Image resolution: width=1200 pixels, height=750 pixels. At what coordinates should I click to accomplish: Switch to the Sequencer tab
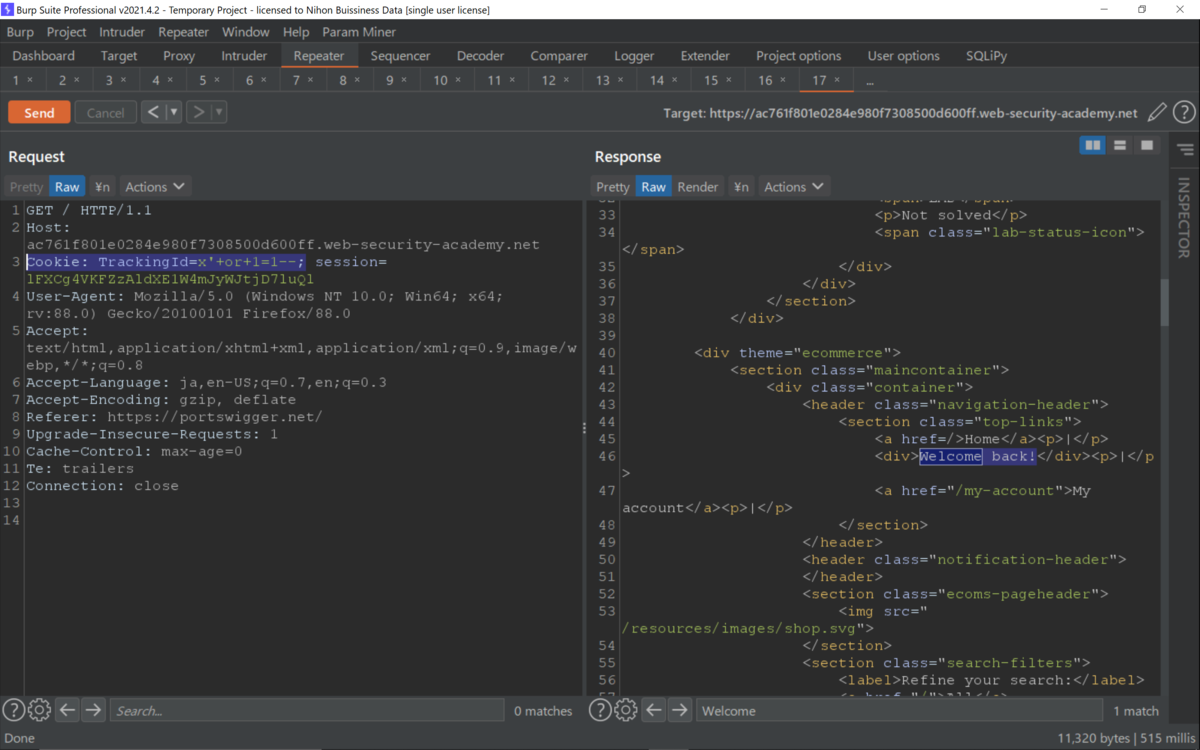(x=400, y=56)
